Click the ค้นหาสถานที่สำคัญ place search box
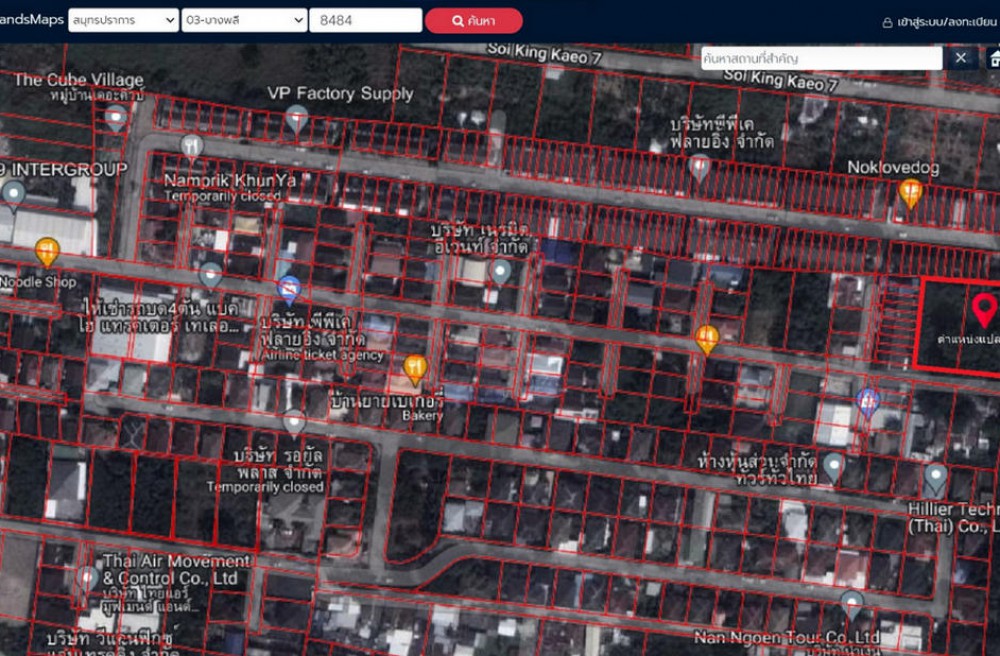The height and width of the screenshot is (656, 1000). 820,58
